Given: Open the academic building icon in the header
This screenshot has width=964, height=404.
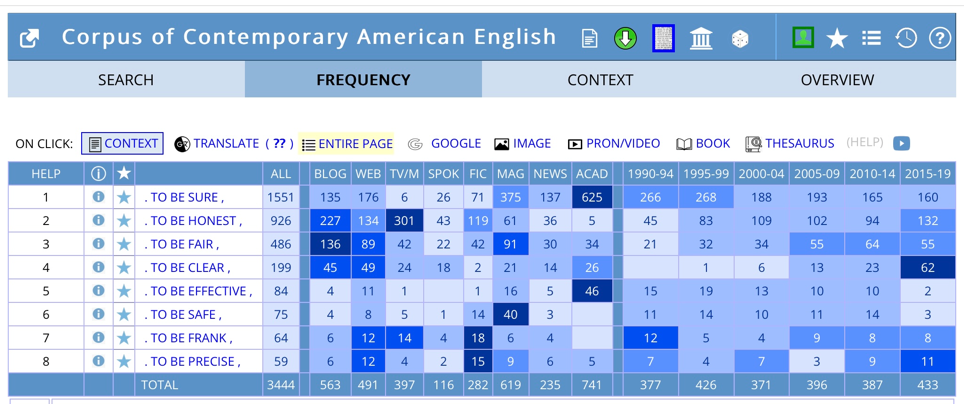Looking at the screenshot, I should [701, 39].
